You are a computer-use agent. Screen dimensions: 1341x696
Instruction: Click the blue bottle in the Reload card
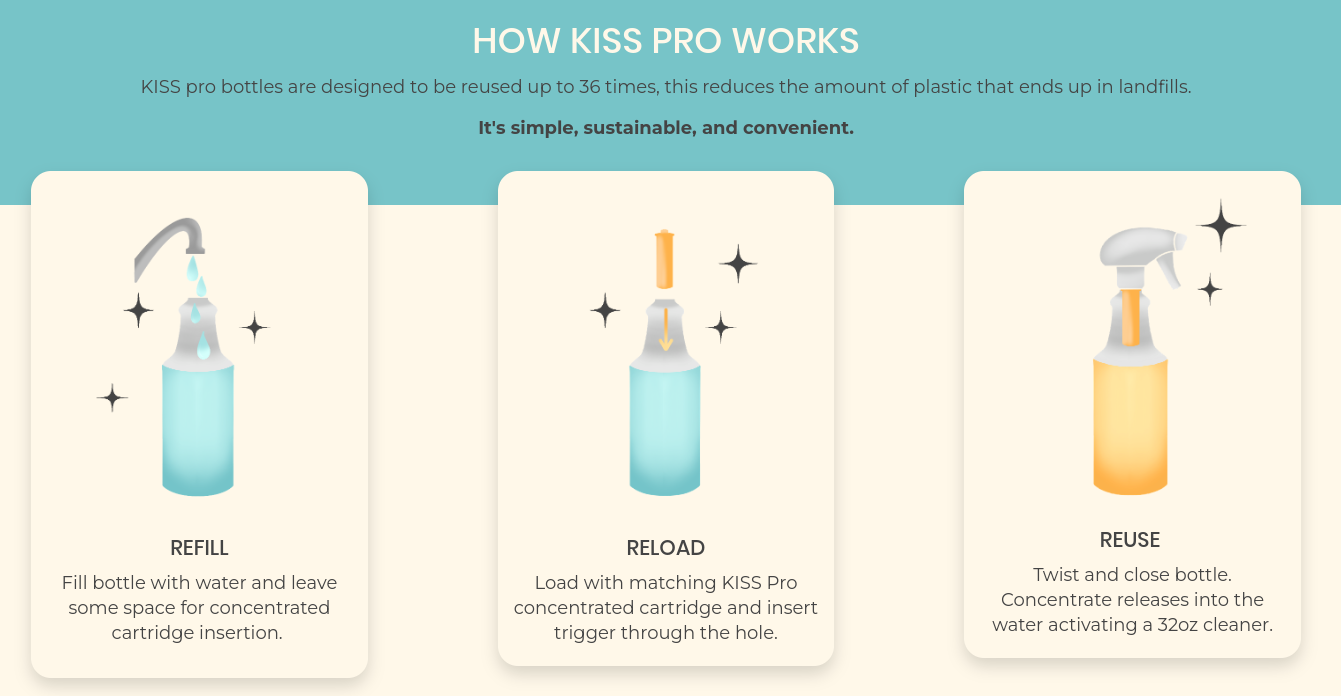tap(665, 425)
